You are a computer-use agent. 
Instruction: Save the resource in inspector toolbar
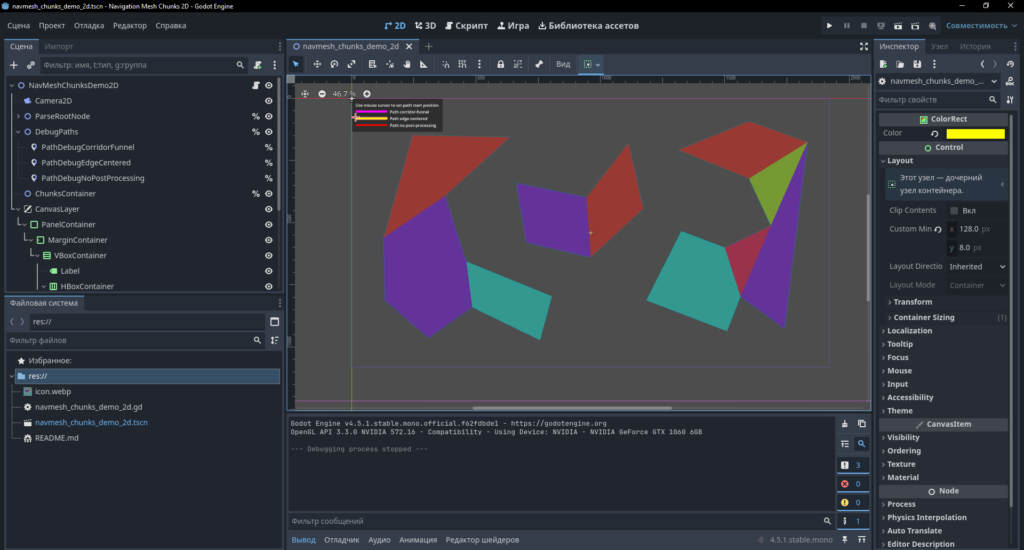[x=917, y=64]
